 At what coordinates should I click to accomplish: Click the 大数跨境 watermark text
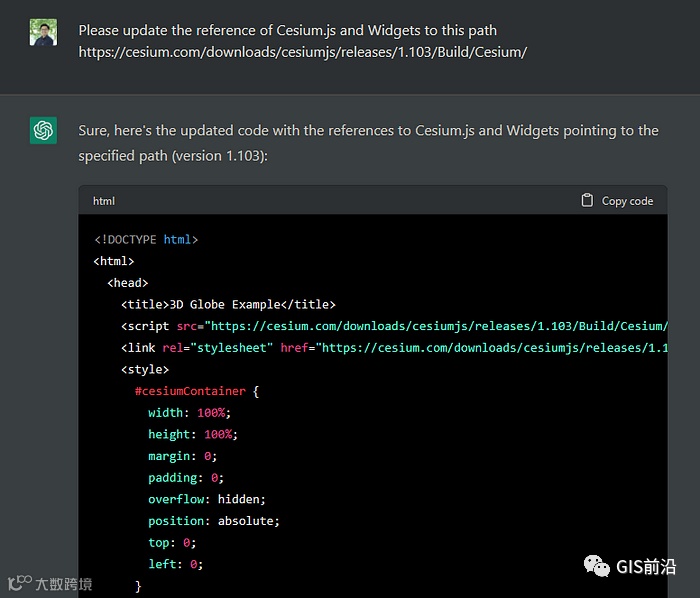tap(64, 584)
